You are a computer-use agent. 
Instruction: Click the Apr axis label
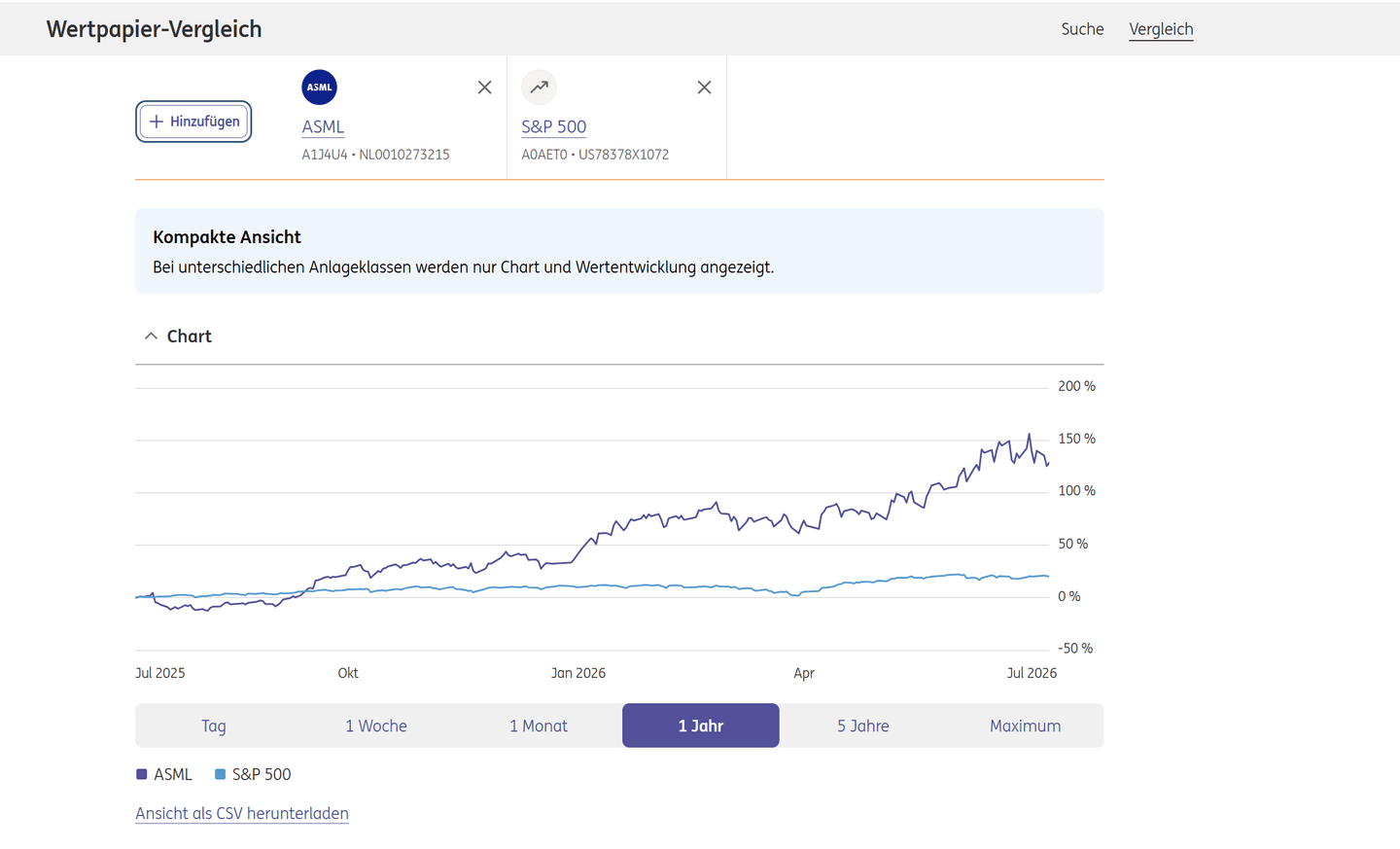pos(804,673)
